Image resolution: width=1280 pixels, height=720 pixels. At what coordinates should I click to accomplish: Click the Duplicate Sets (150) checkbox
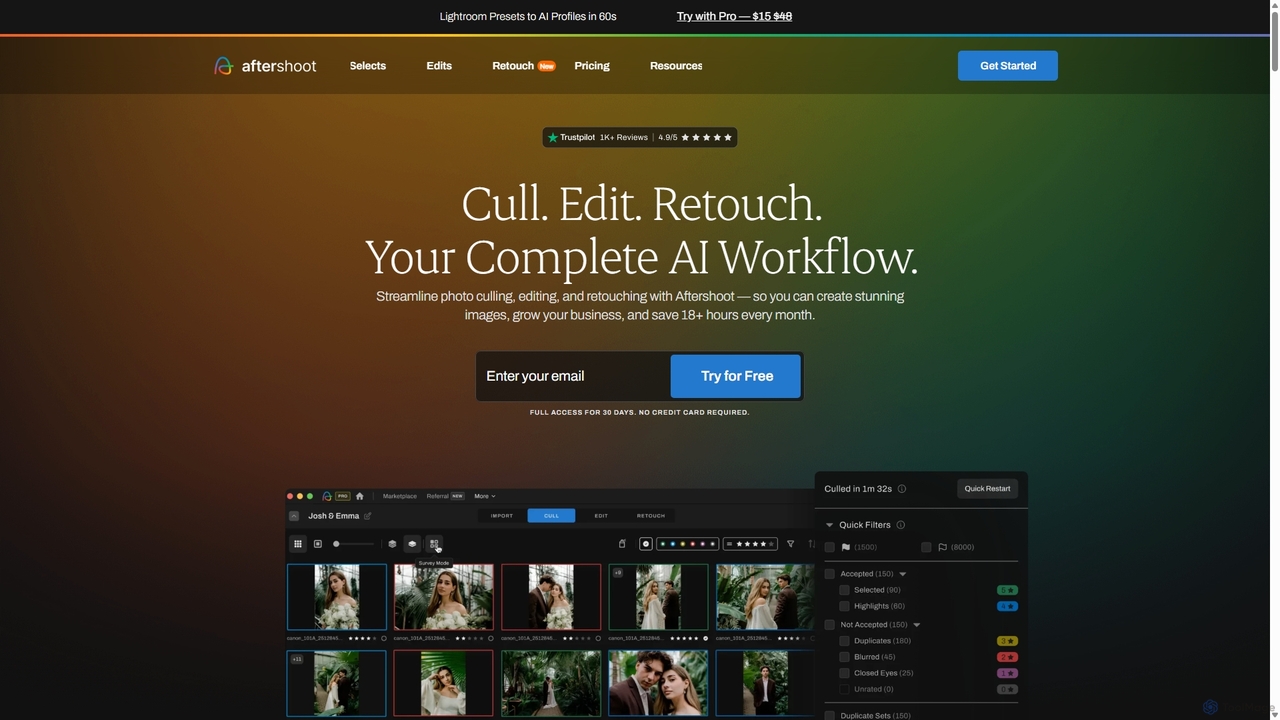pyautogui.click(x=830, y=716)
